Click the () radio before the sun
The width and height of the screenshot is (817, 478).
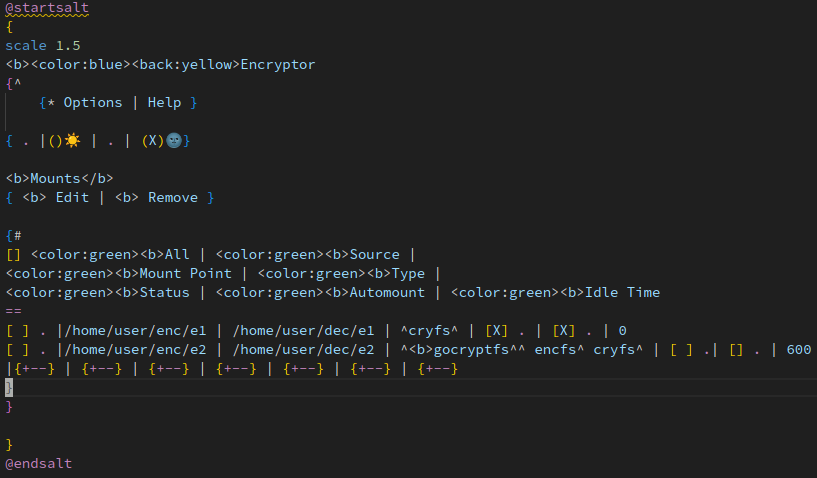(x=55, y=141)
